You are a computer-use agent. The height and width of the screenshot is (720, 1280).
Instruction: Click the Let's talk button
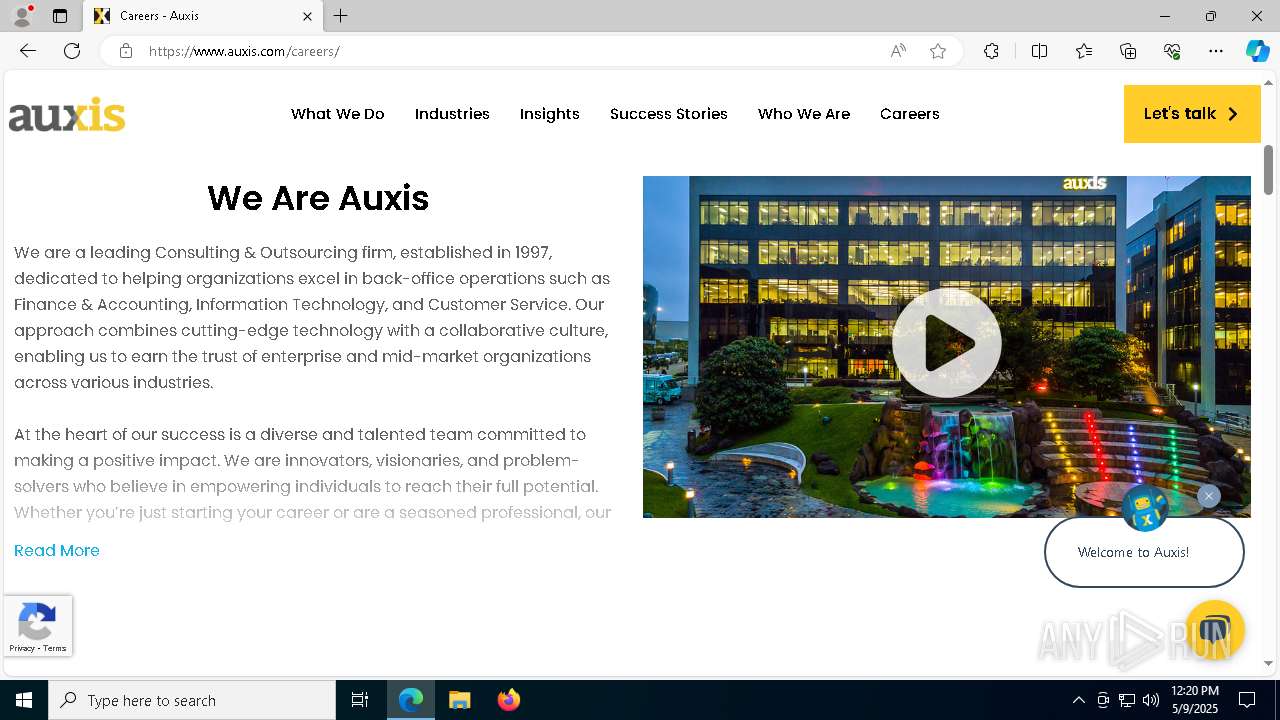coord(1192,114)
